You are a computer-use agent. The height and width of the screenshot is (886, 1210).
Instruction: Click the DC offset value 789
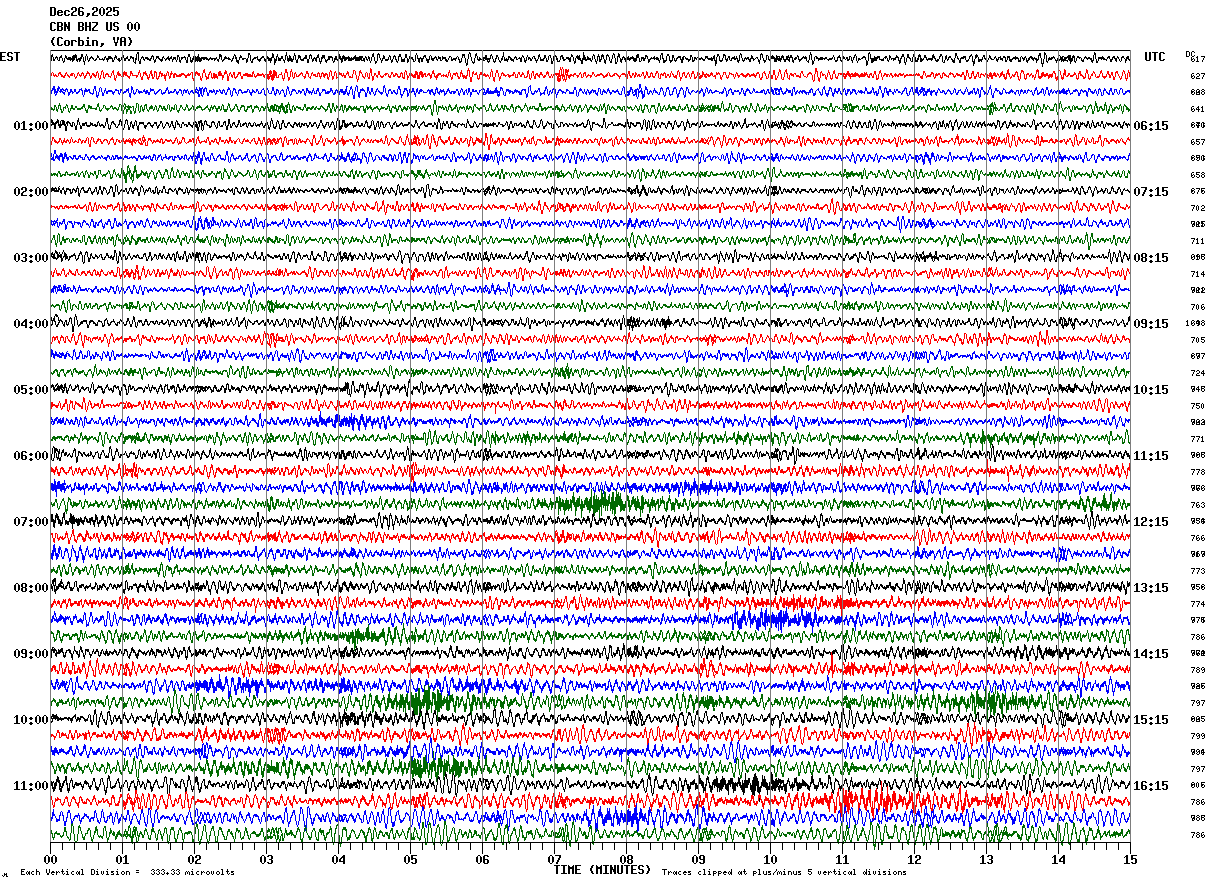(x=1197, y=670)
